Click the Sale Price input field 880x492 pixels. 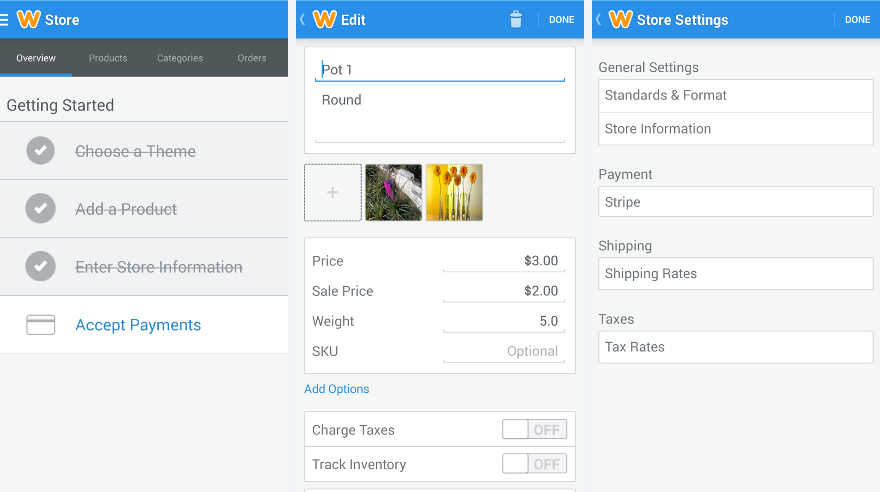click(x=503, y=291)
